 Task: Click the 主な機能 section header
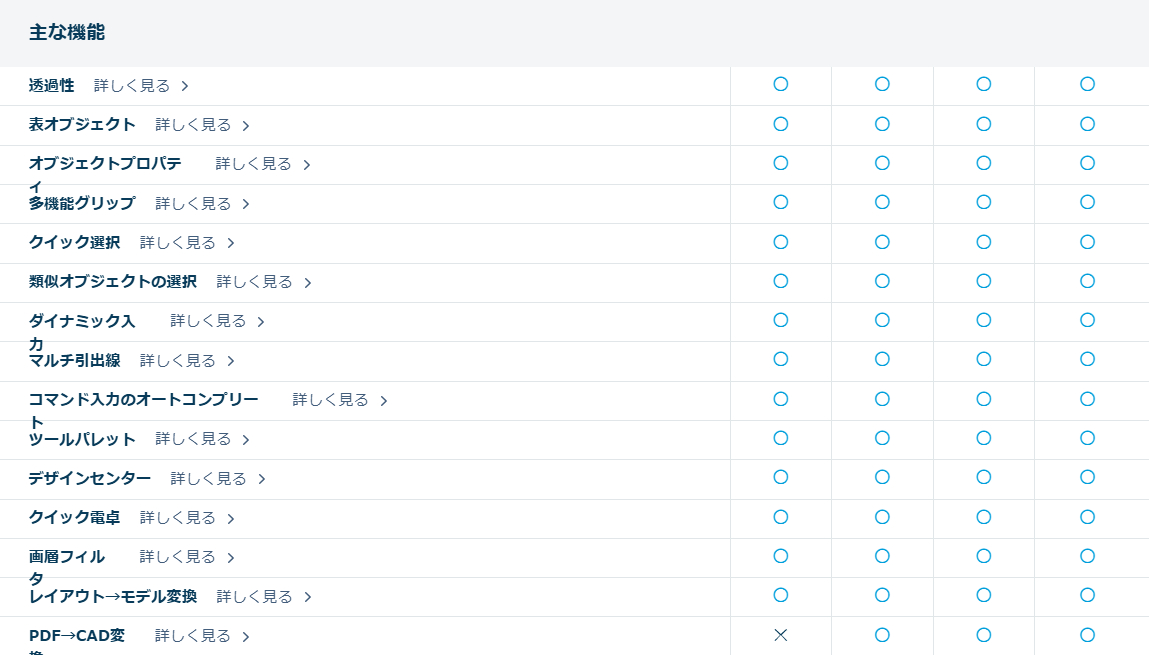pyautogui.click(x=67, y=32)
